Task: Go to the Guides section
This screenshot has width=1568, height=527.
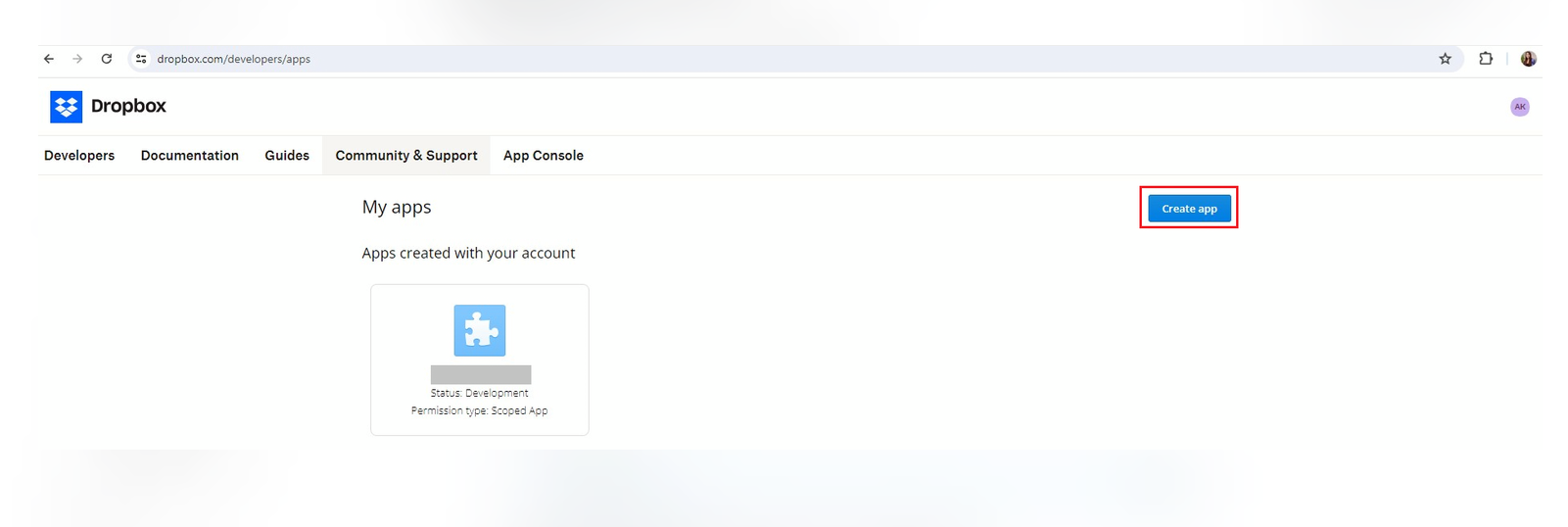Action: click(x=287, y=156)
